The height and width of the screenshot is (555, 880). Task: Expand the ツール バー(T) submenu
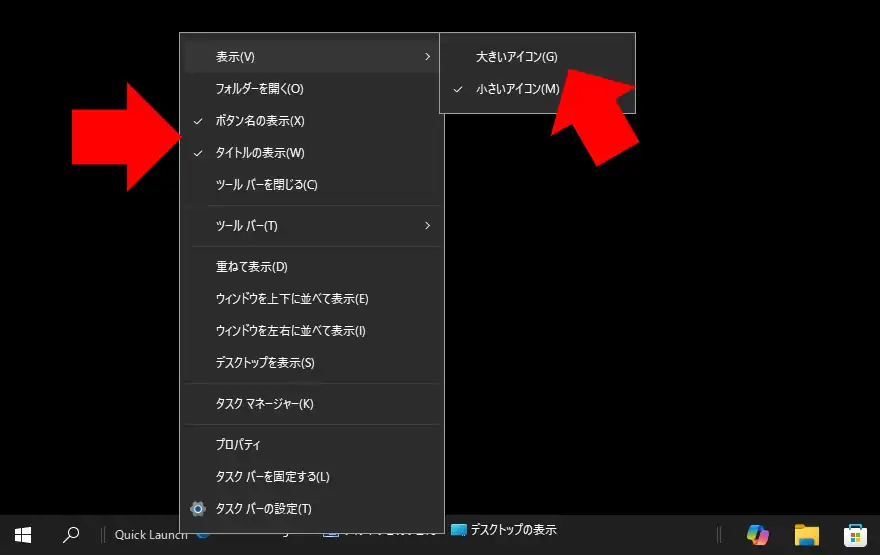427,226
